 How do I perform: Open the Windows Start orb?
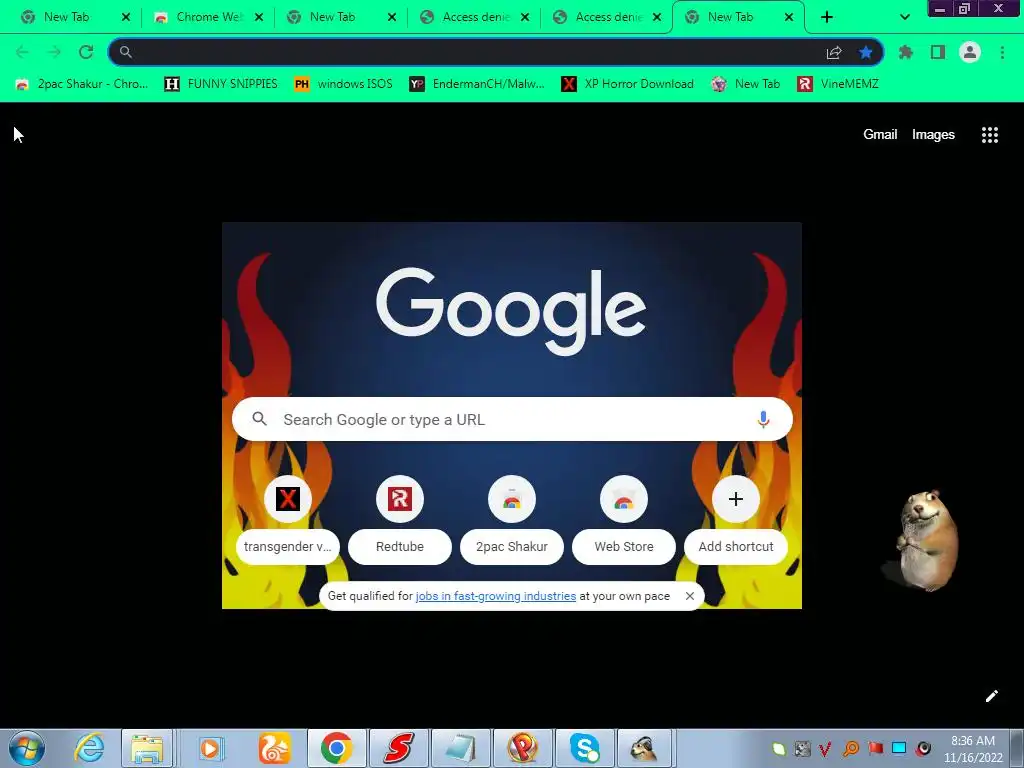[x=27, y=748]
